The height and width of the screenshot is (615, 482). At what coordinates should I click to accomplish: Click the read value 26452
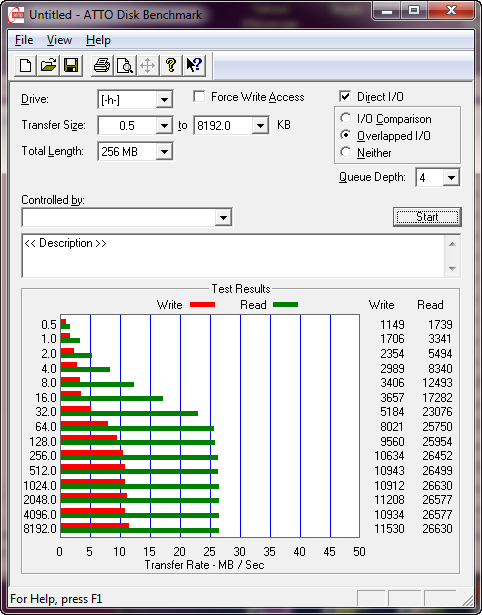[437, 456]
